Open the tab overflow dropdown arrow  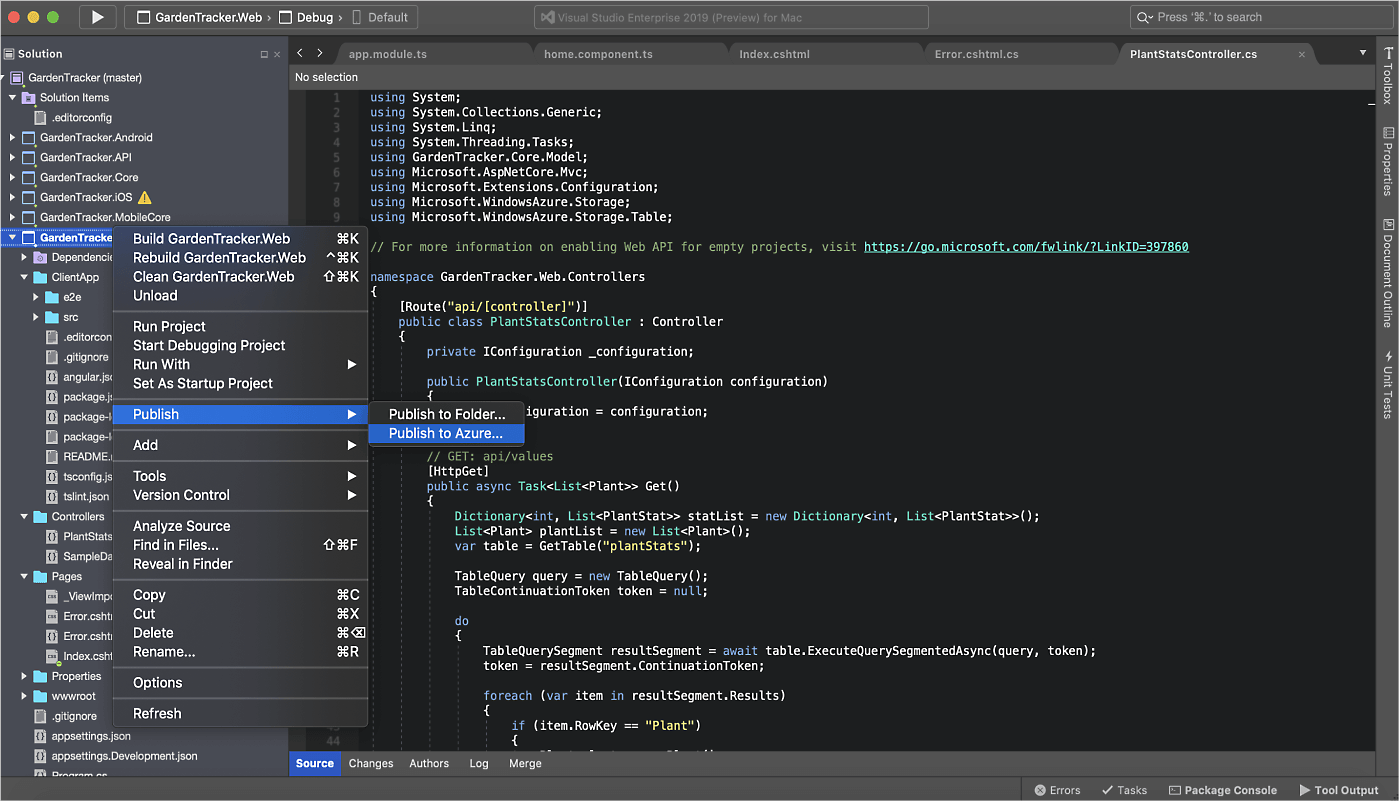click(1362, 53)
